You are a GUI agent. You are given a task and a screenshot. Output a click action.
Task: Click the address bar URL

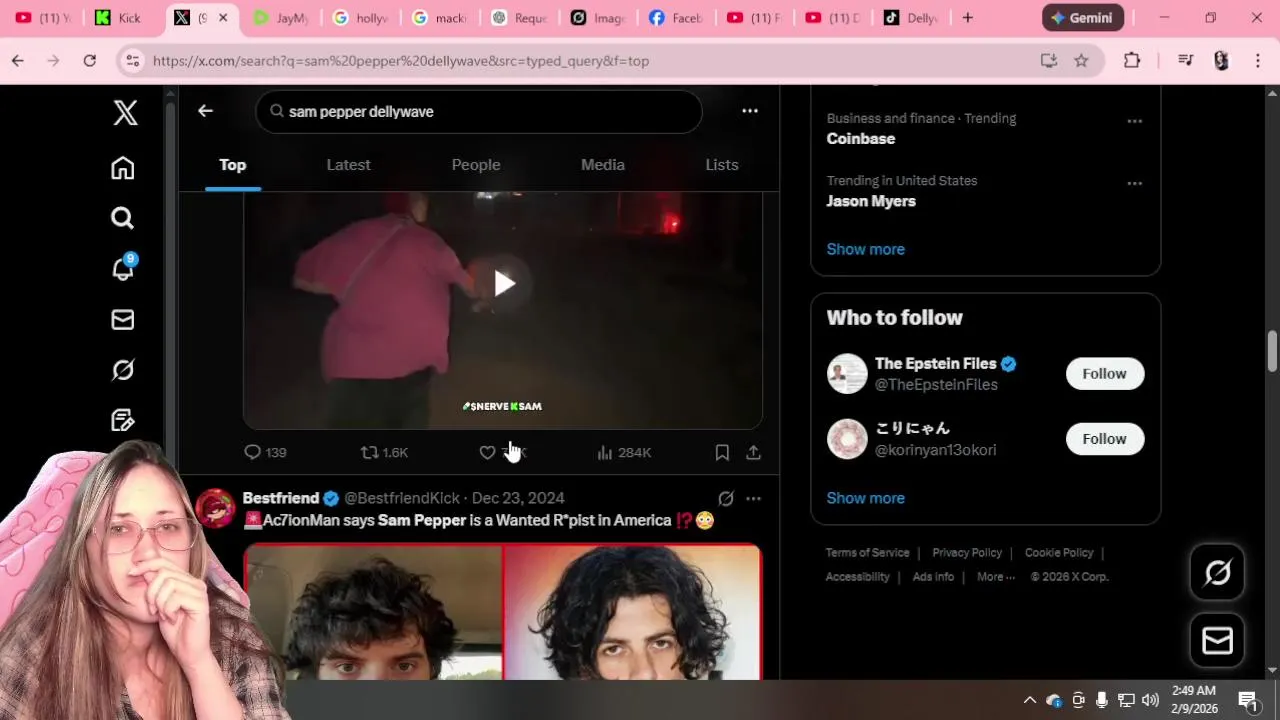400,61
